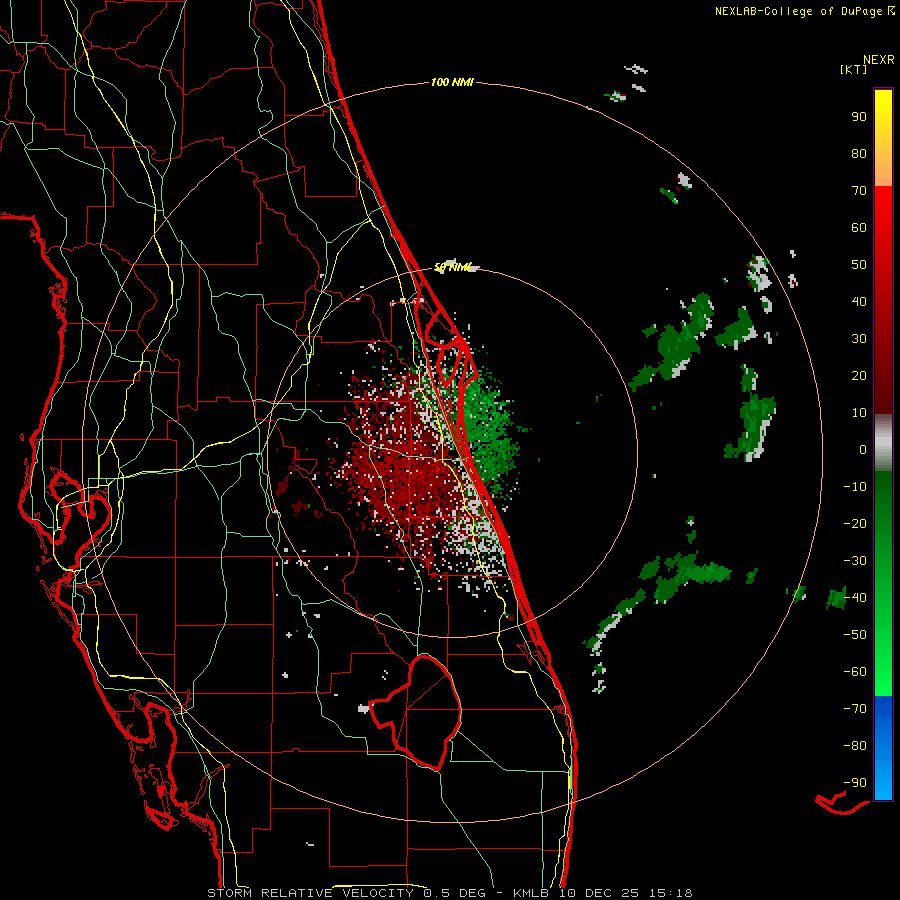Click the NEXR label above the scale
The width and height of the screenshot is (900, 900).
click(878, 59)
